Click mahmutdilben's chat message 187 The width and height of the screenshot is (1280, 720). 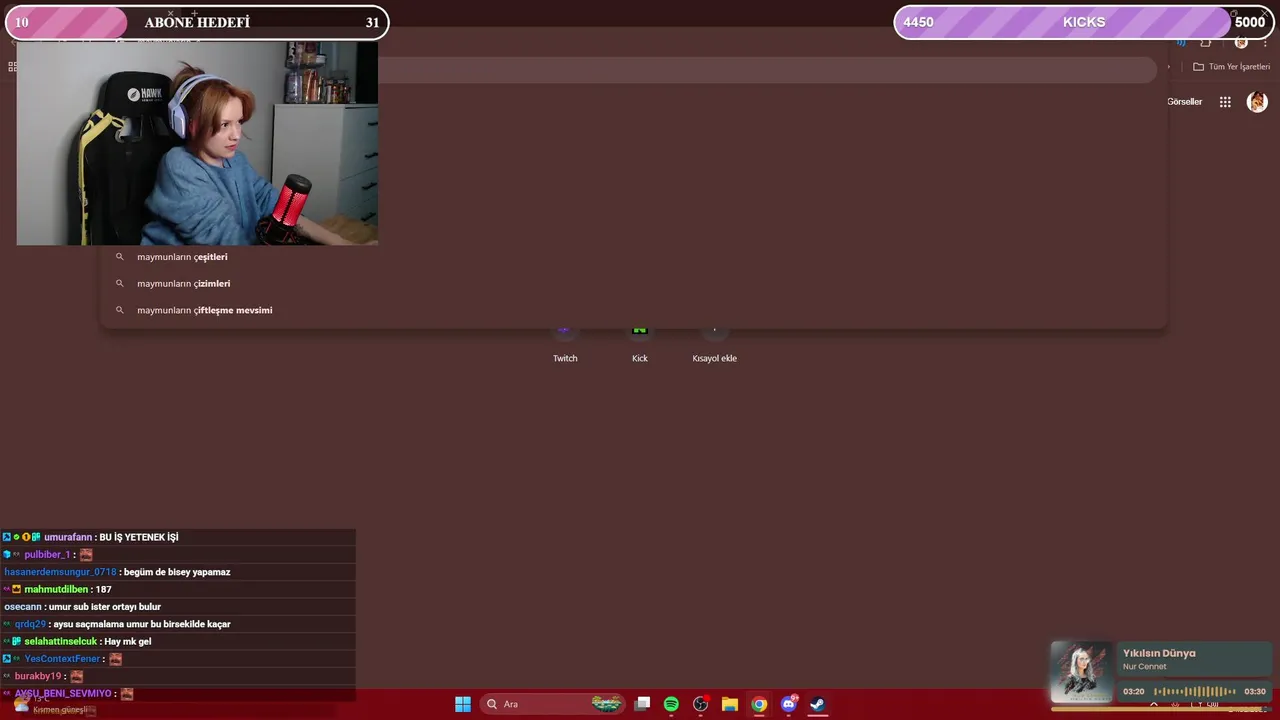(103, 590)
